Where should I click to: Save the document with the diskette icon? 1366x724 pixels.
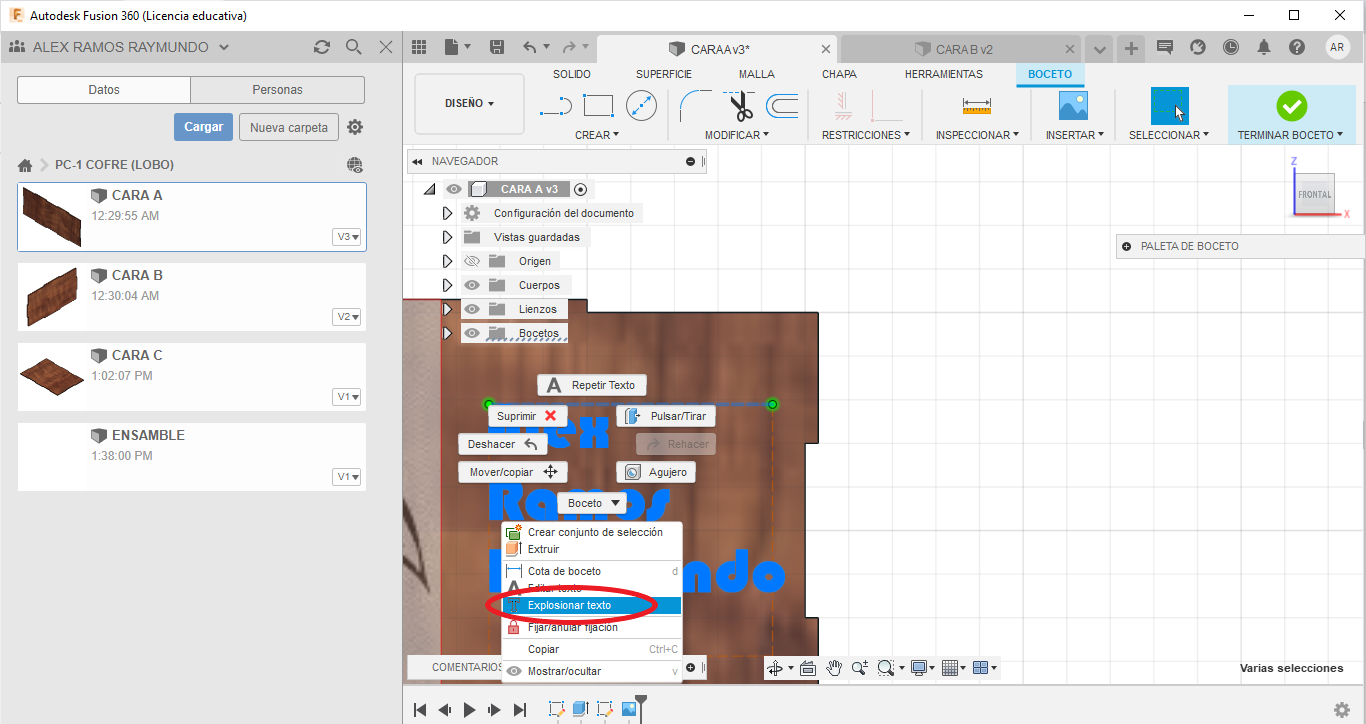pos(497,47)
